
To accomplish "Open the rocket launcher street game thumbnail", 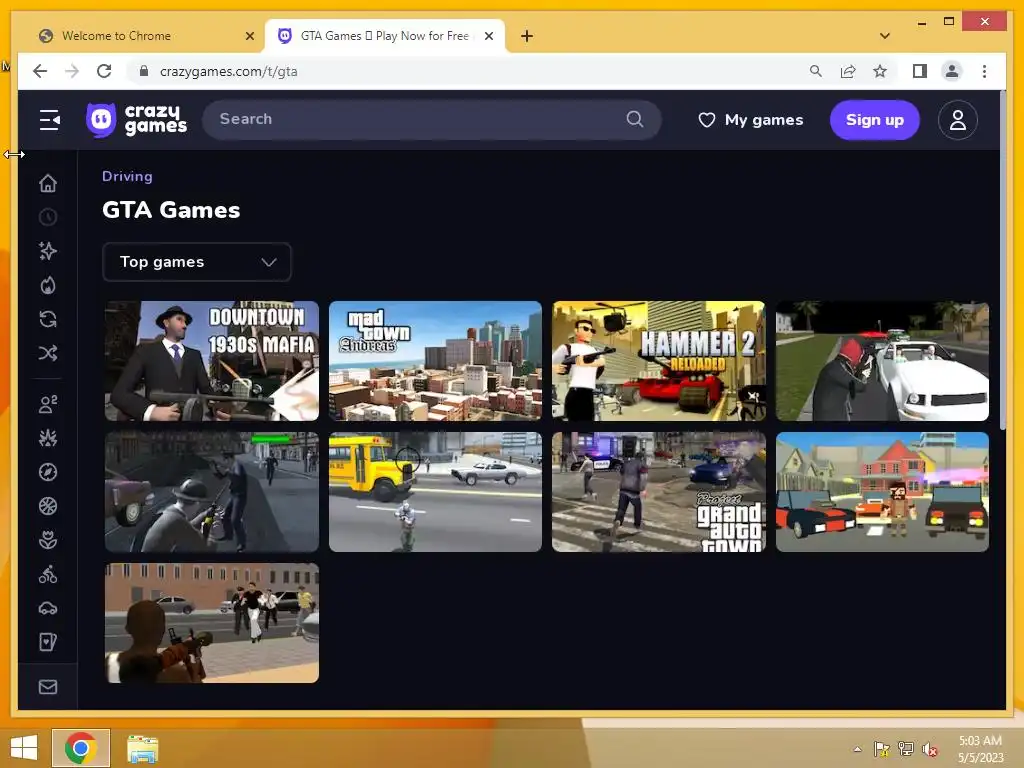I will click(x=212, y=623).
